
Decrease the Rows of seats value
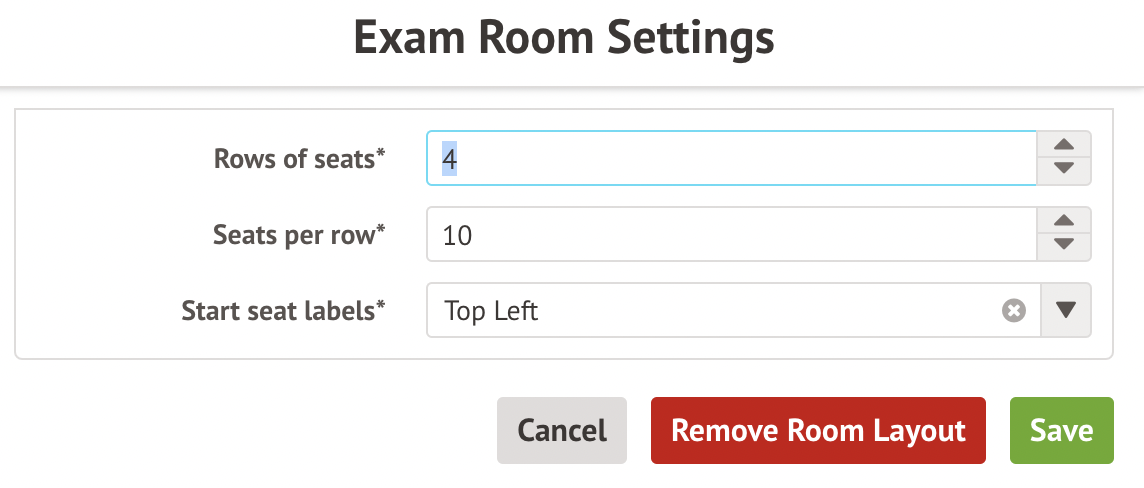coord(1064,171)
